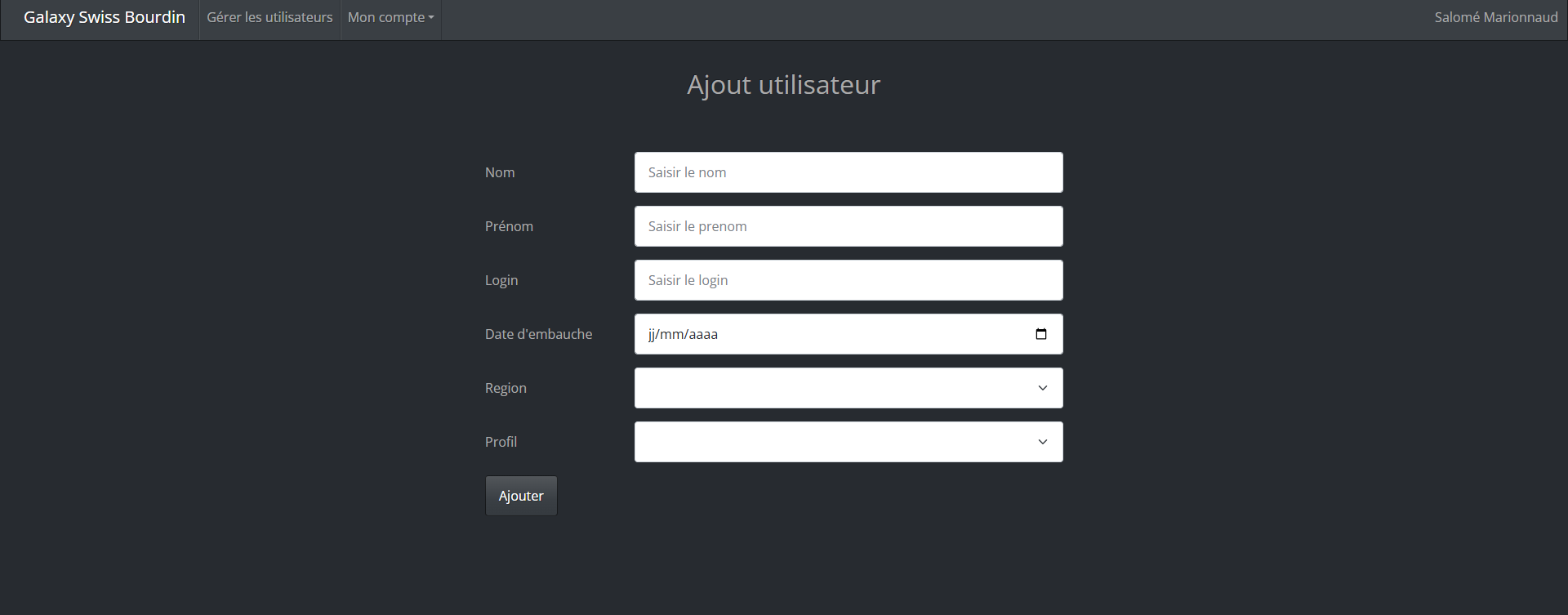
Task: Expand the Mon compte menu
Action: pyautogui.click(x=390, y=17)
